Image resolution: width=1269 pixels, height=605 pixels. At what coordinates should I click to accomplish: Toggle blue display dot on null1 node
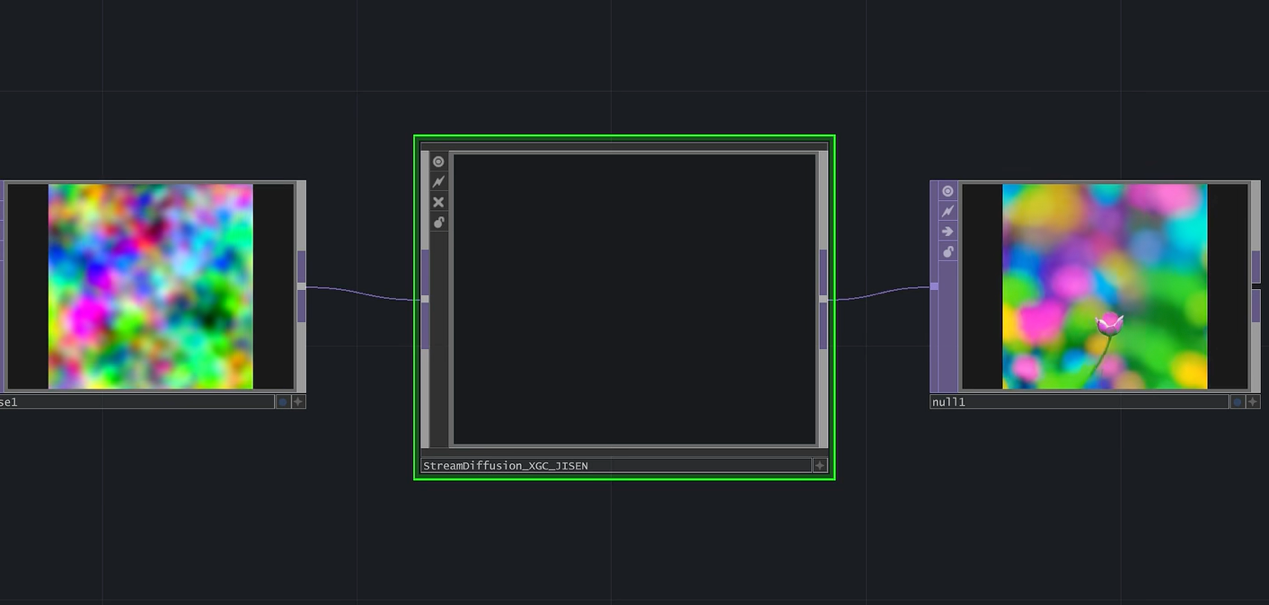(1237, 402)
